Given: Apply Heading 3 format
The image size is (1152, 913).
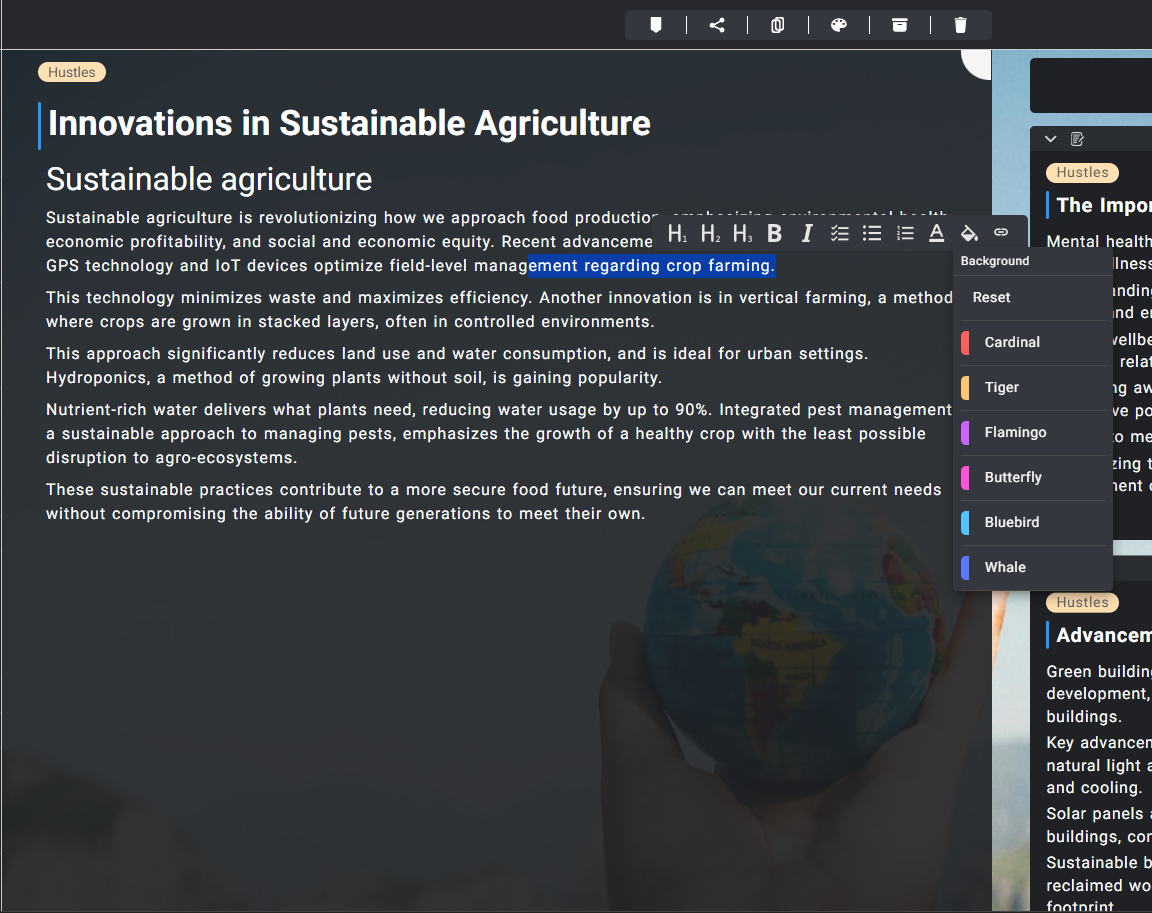Looking at the screenshot, I should click(742, 234).
